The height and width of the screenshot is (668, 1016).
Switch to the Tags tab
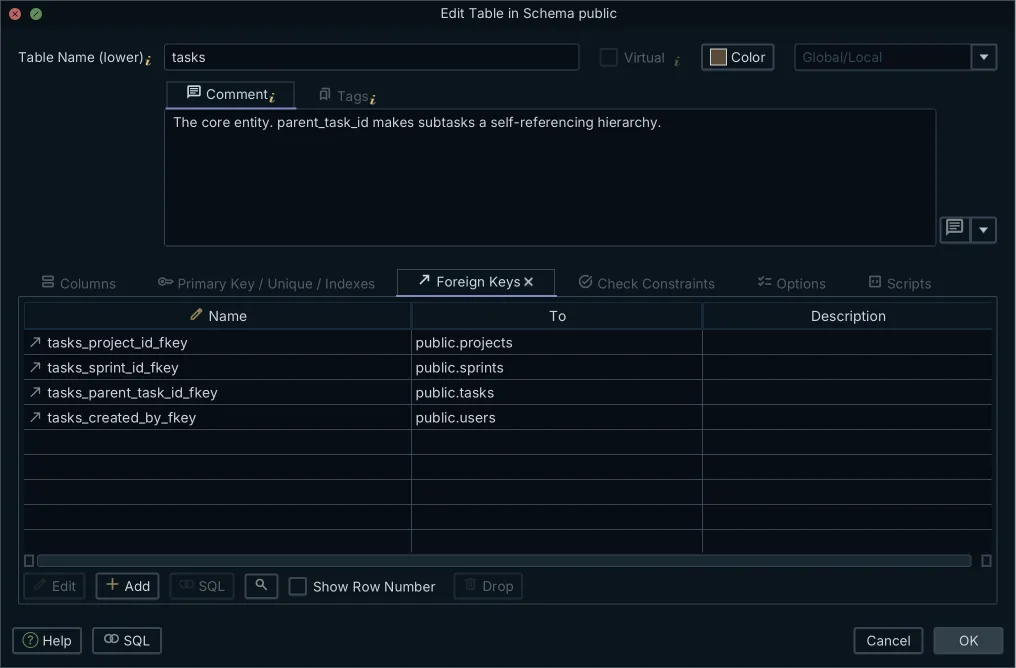347,96
